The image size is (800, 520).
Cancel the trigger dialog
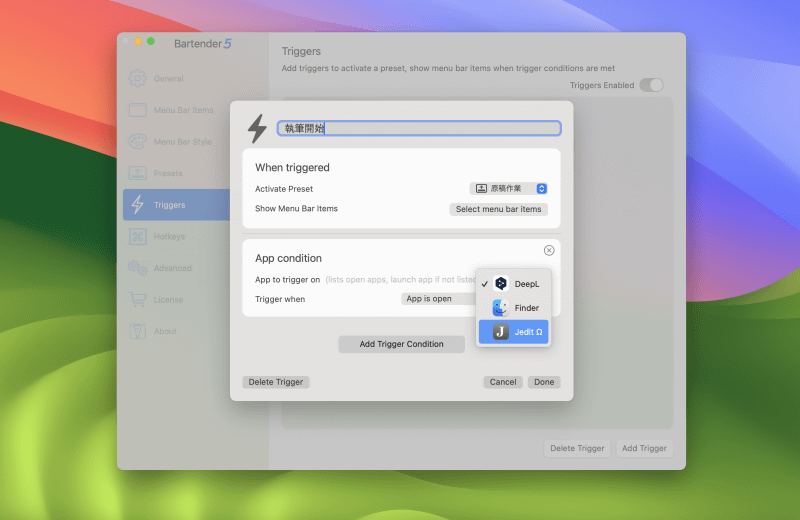(503, 382)
